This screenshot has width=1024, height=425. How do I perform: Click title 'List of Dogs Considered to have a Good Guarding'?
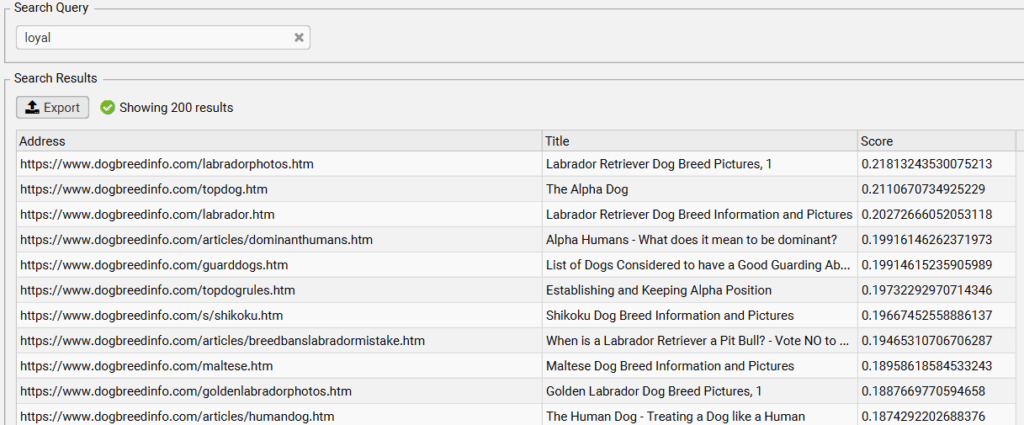[x=699, y=265]
